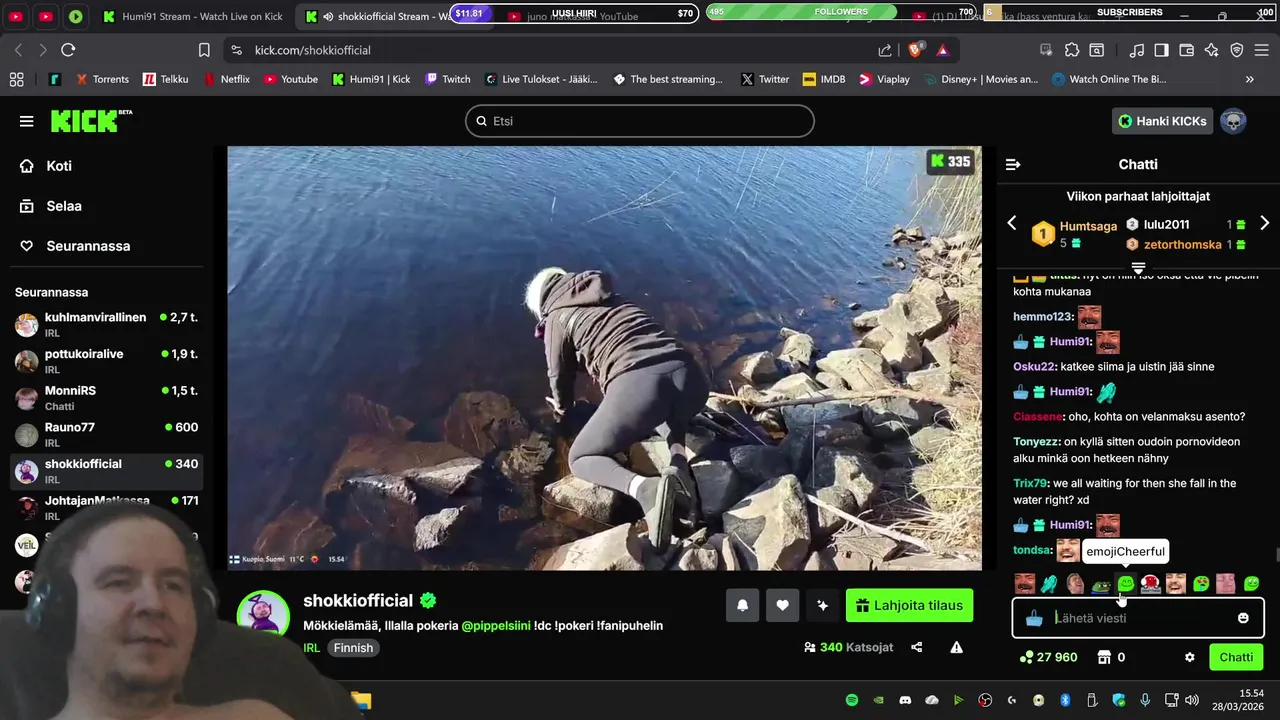Click Hanki KICKs button
Viewport: 1280px width, 720px height.
pyautogui.click(x=1162, y=121)
